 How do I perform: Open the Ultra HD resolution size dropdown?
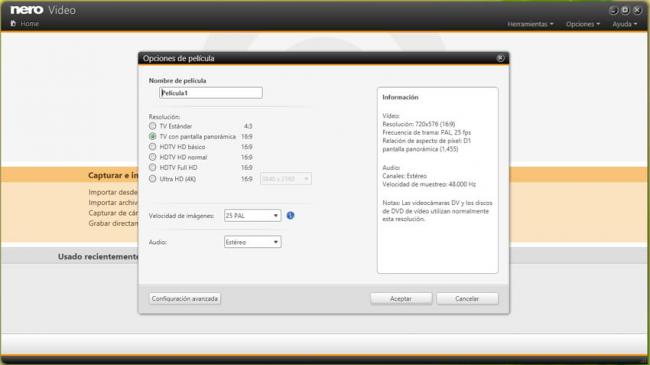(x=286, y=179)
